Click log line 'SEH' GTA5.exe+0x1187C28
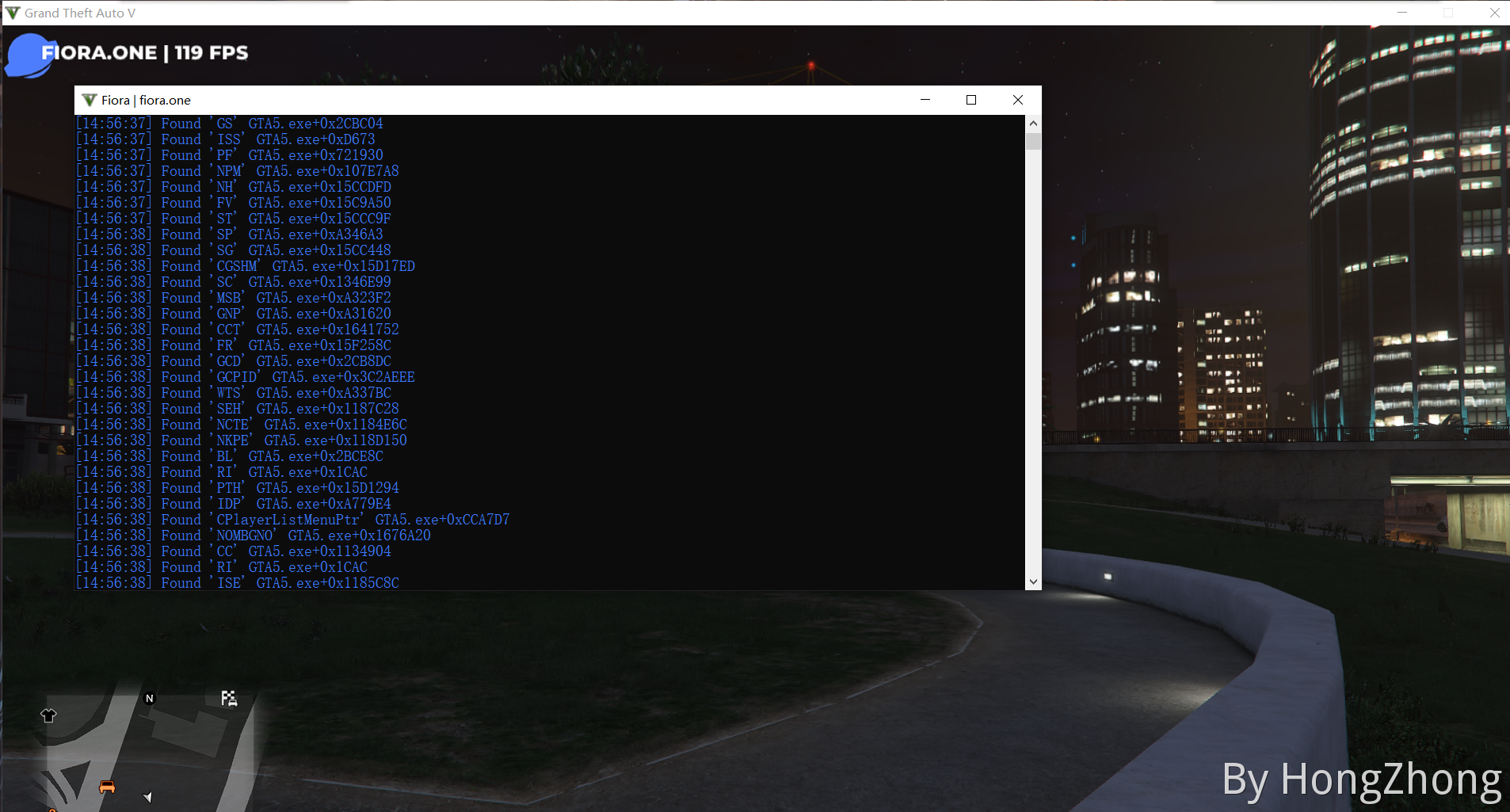This screenshot has width=1510, height=812. (238, 409)
